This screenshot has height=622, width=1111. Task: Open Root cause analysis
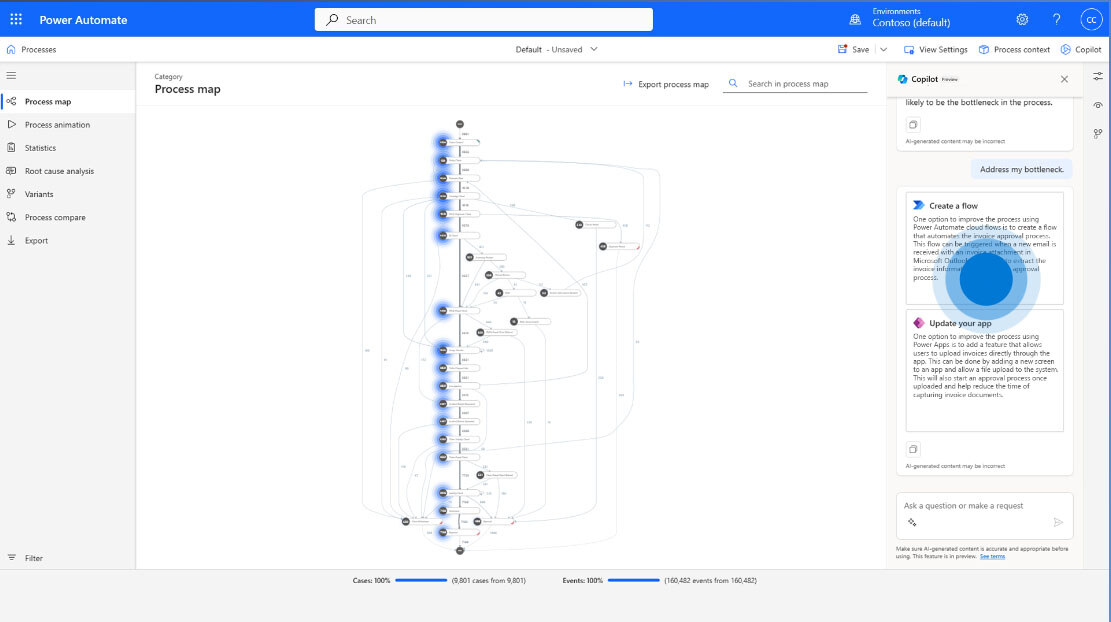(57, 170)
